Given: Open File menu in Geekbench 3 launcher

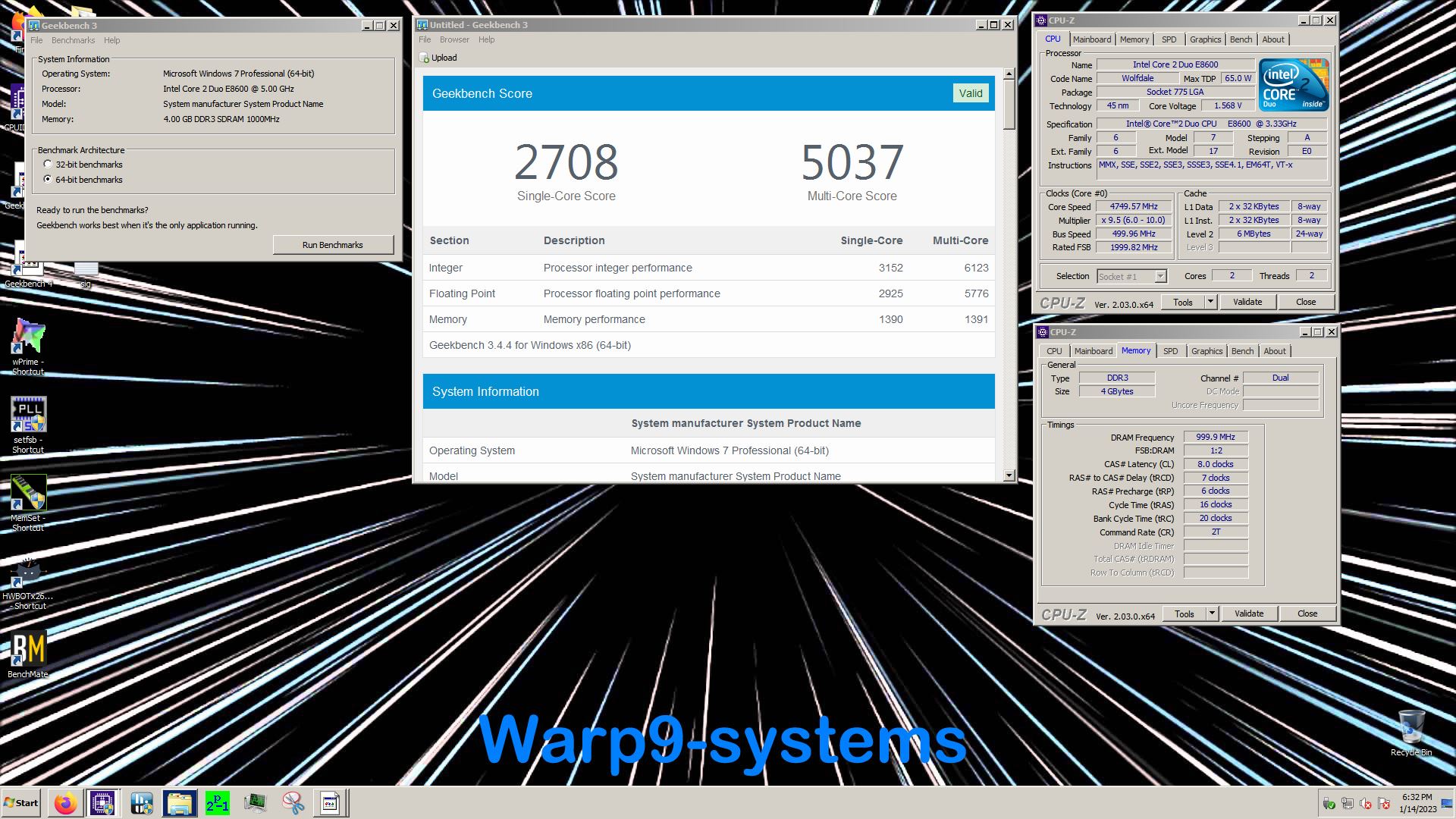Looking at the screenshot, I should coord(36,40).
